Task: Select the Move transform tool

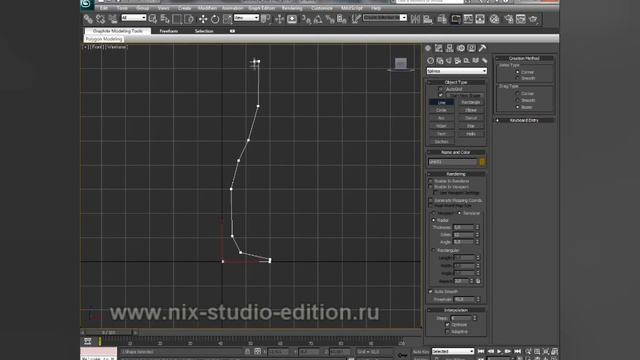Action: (203, 19)
